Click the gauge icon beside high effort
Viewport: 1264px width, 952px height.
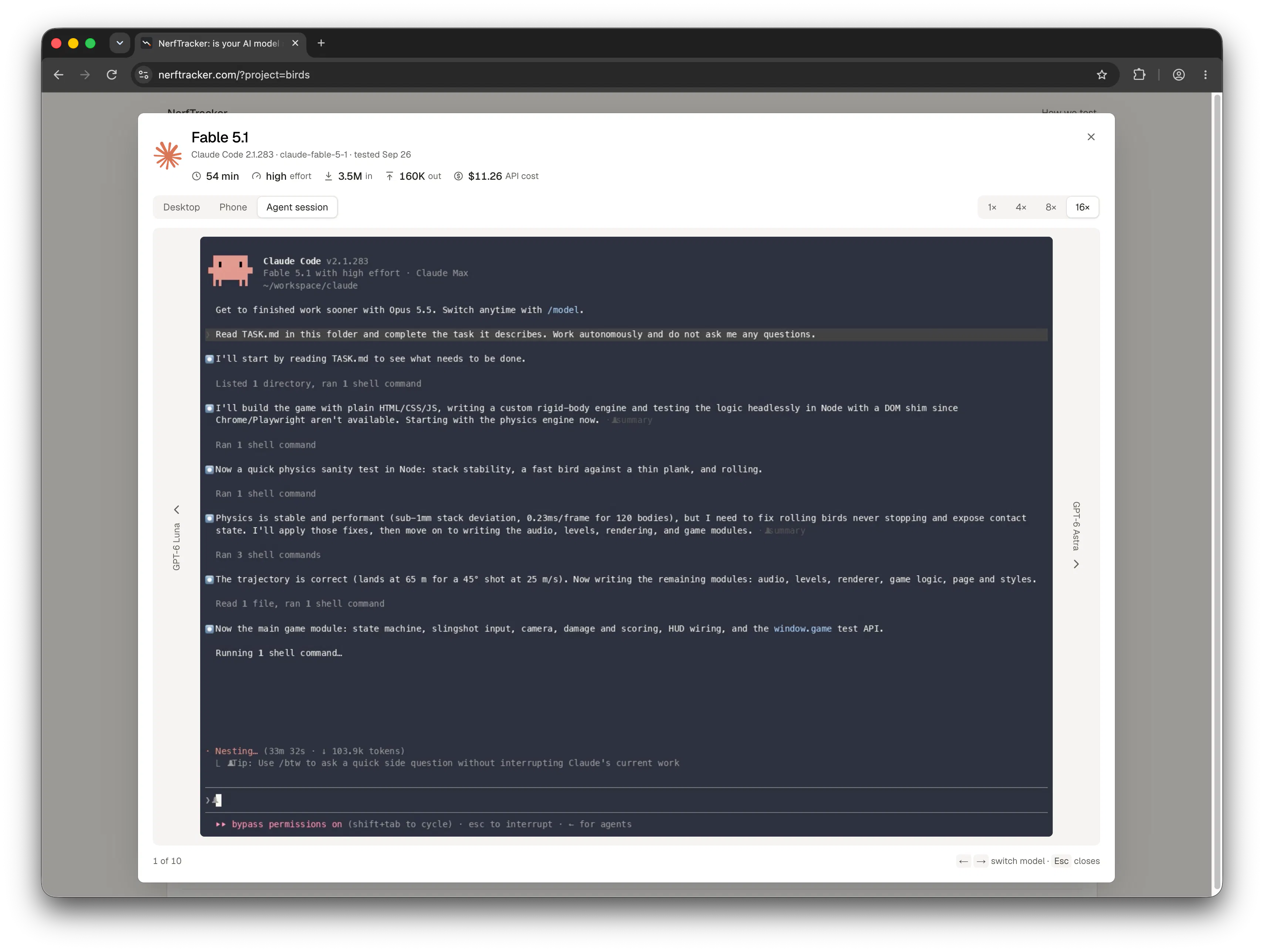(256, 176)
